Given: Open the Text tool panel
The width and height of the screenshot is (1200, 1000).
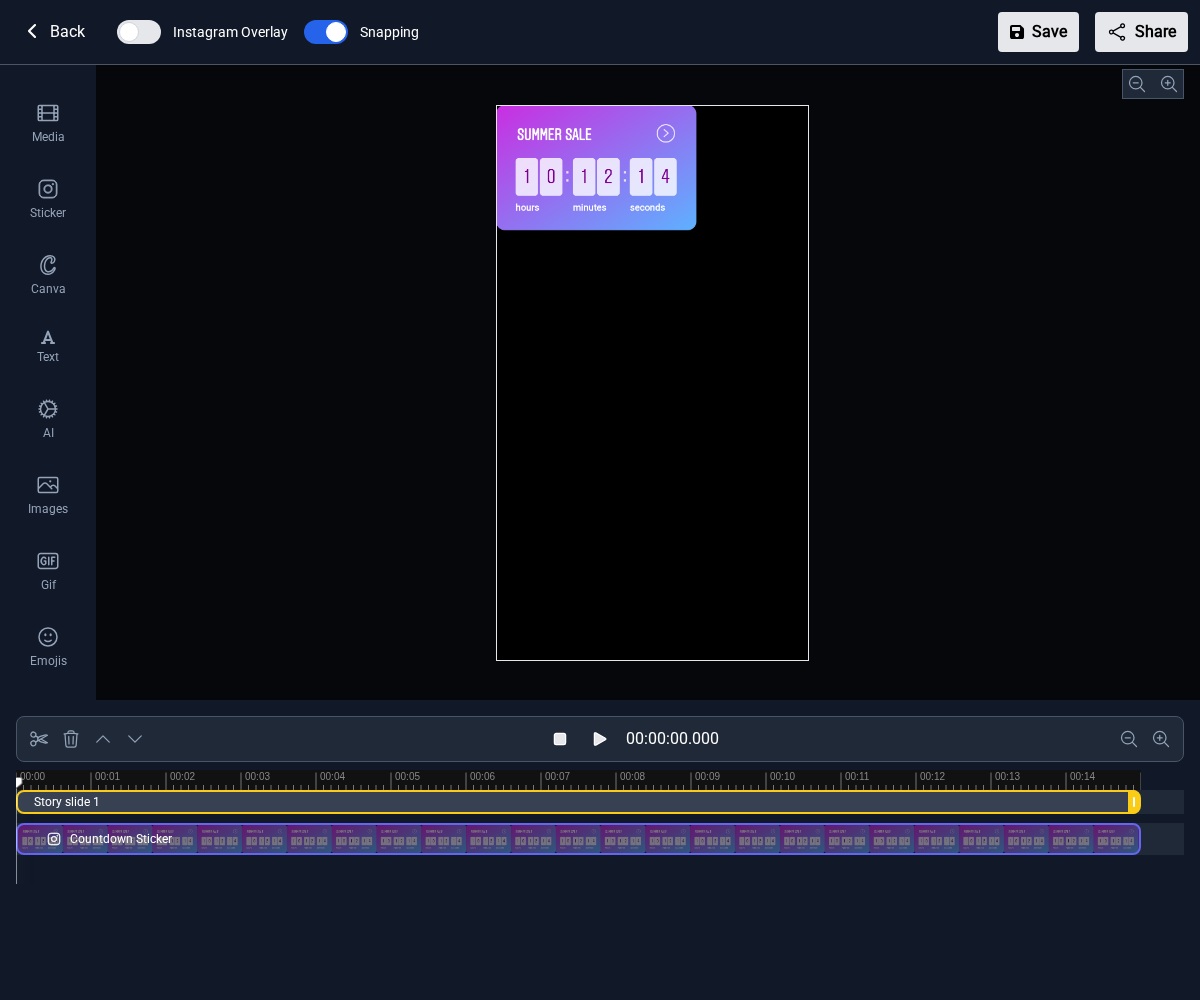Looking at the screenshot, I should pos(48,345).
